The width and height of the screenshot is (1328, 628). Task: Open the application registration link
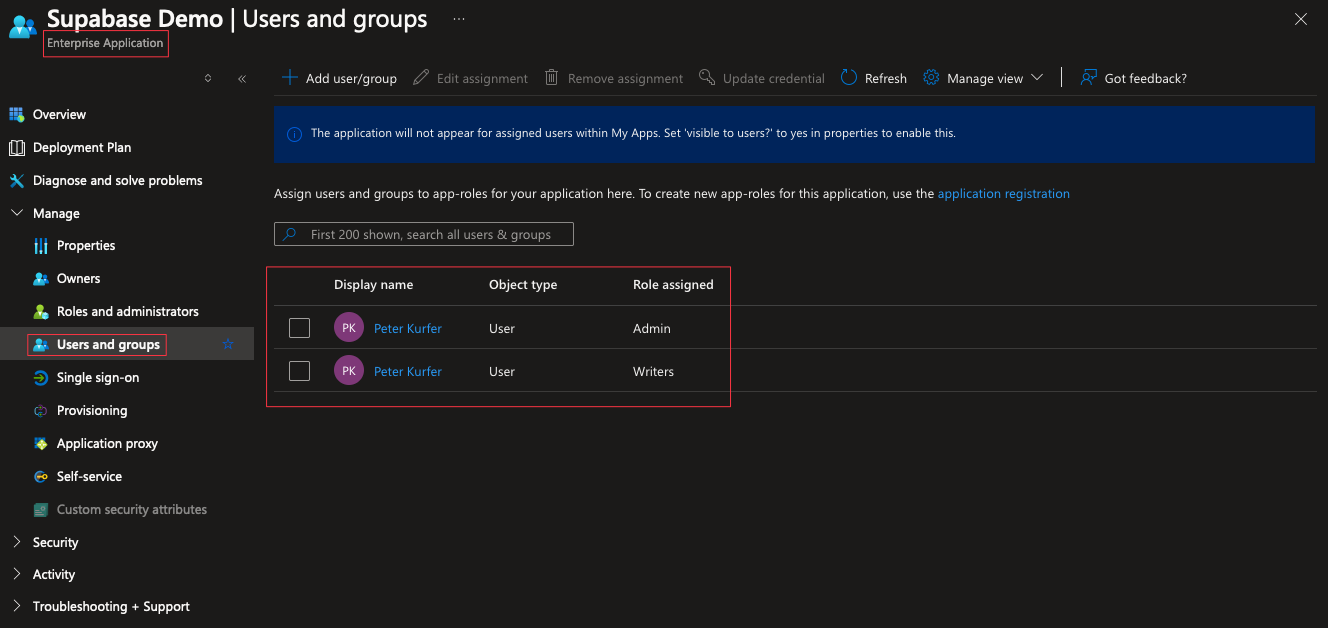(1004, 194)
